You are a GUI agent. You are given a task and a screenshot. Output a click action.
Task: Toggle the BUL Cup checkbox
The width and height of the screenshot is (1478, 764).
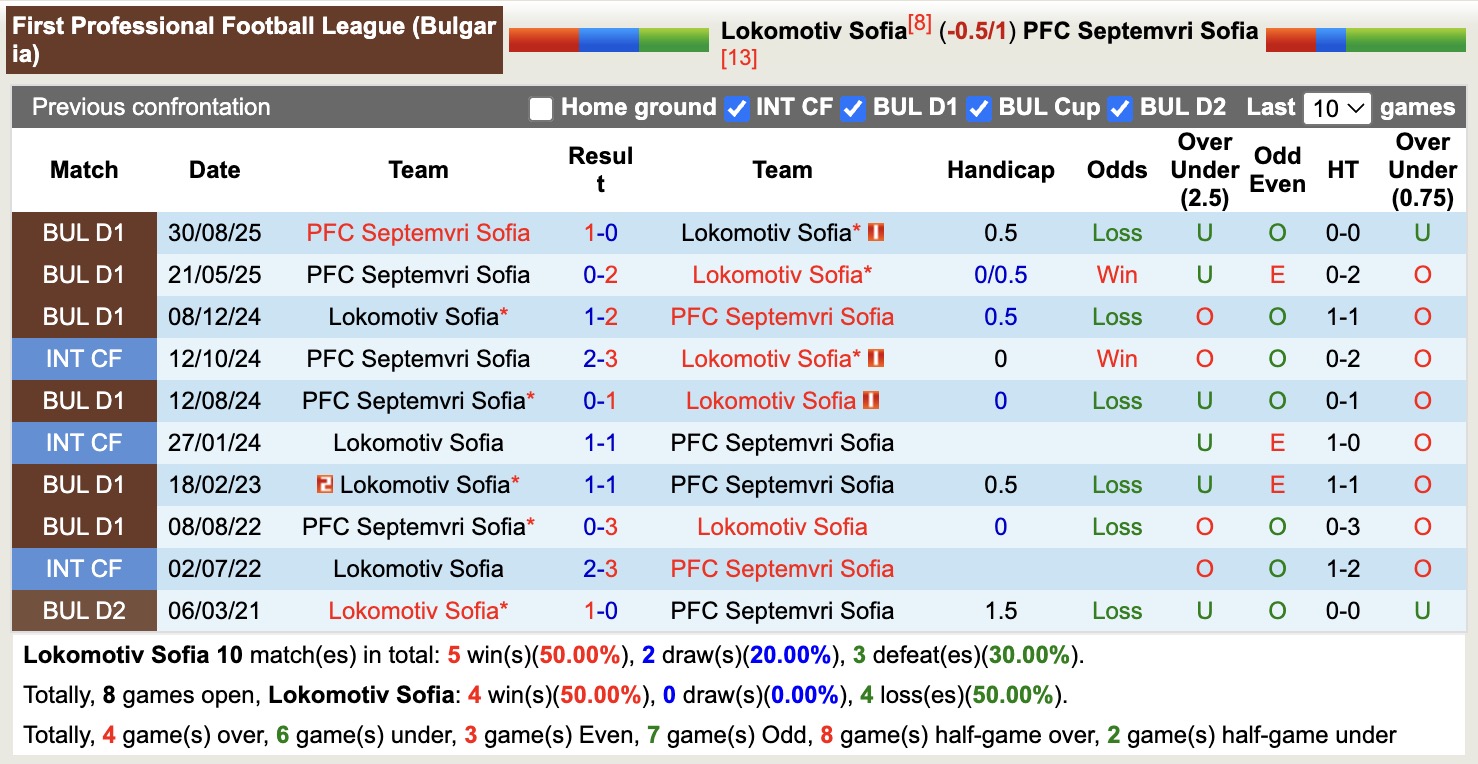tap(979, 108)
